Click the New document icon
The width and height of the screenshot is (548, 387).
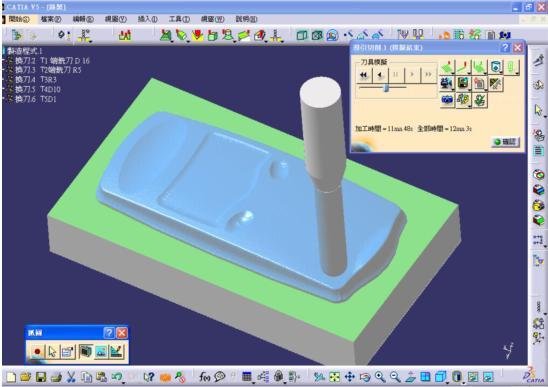[x=11, y=377]
